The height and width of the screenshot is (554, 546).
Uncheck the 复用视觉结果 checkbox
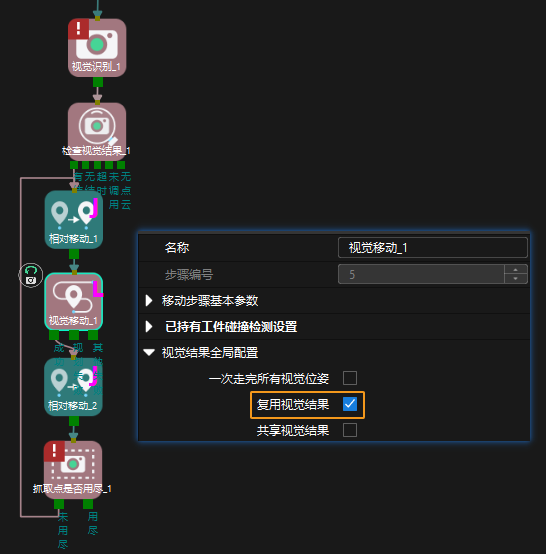click(350, 404)
